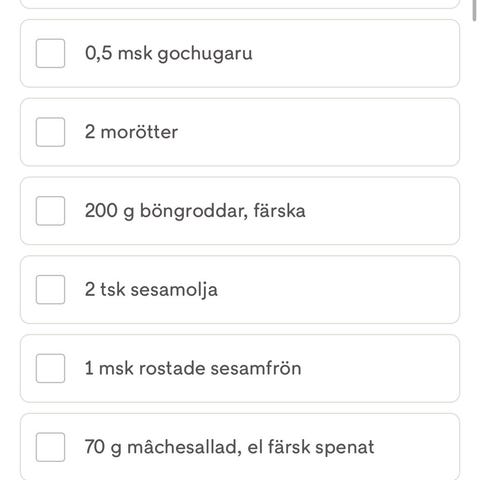Check off 1 msk rostade sesamfrön
The width and height of the screenshot is (480, 480).
point(50,368)
